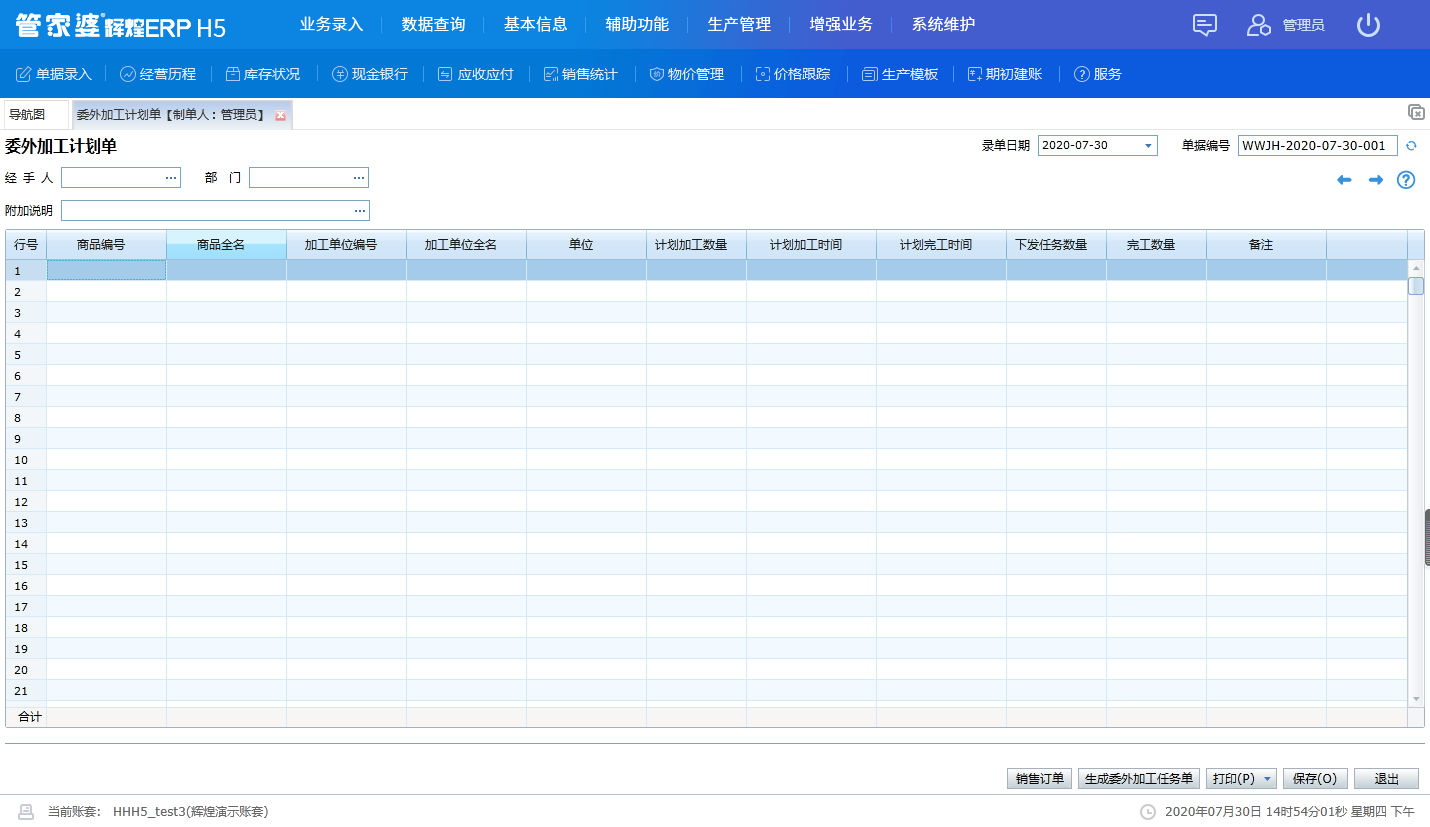Expand the 打印(P) dropdown arrow
The width and height of the screenshot is (1430, 827).
pyautogui.click(x=1268, y=779)
